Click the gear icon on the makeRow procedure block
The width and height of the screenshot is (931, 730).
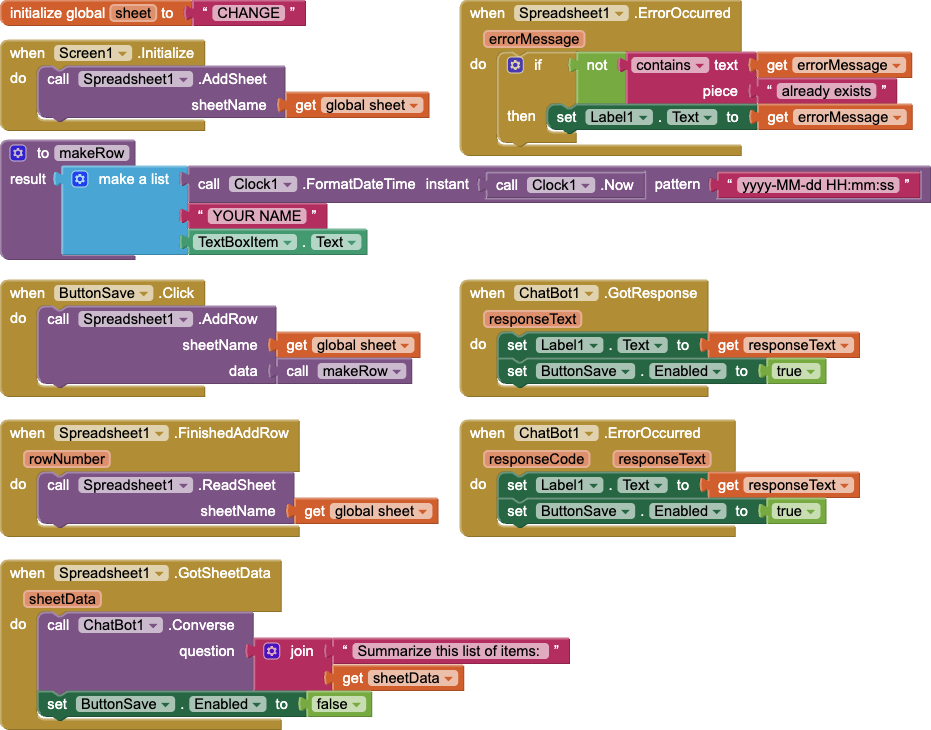[x=18, y=153]
